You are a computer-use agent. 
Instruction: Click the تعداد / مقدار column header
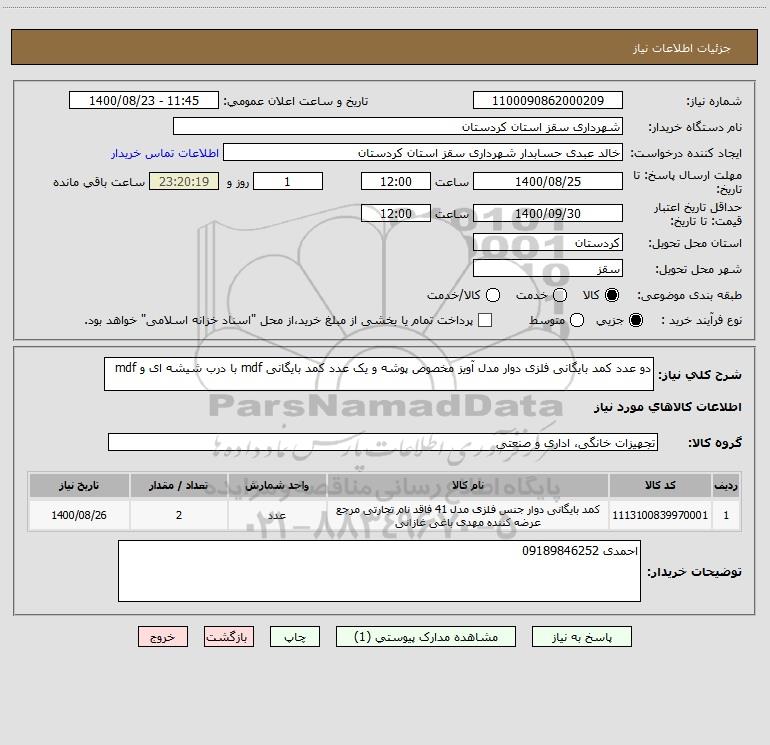pos(179,486)
